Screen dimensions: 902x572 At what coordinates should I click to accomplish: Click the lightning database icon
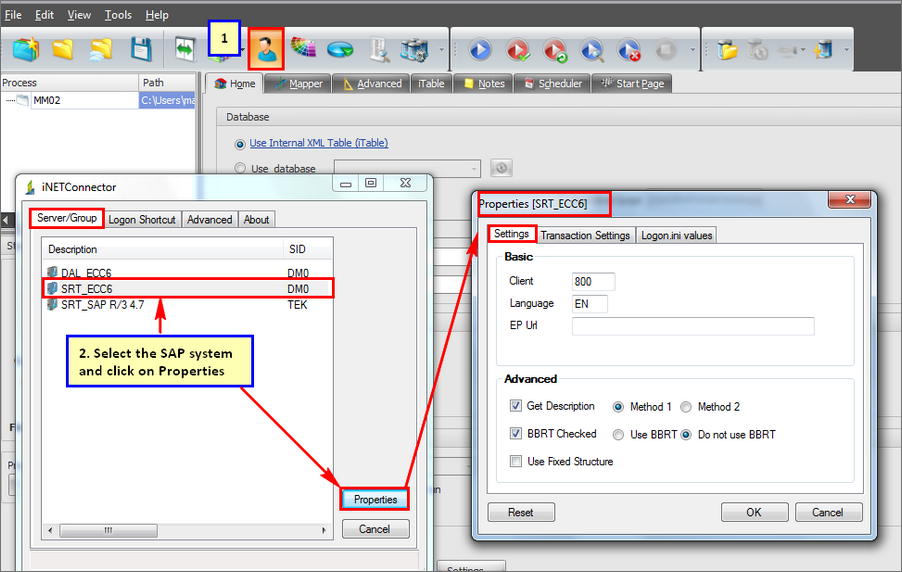(x=823, y=50)
